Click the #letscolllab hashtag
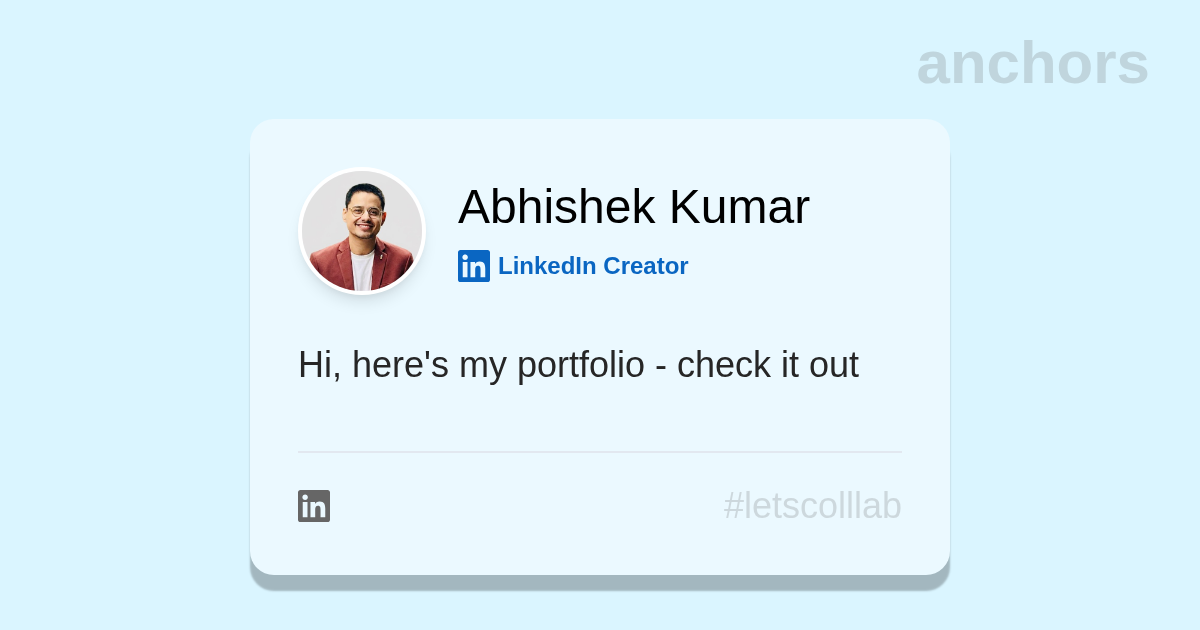1200x630 pixels. tap(812, 506)
